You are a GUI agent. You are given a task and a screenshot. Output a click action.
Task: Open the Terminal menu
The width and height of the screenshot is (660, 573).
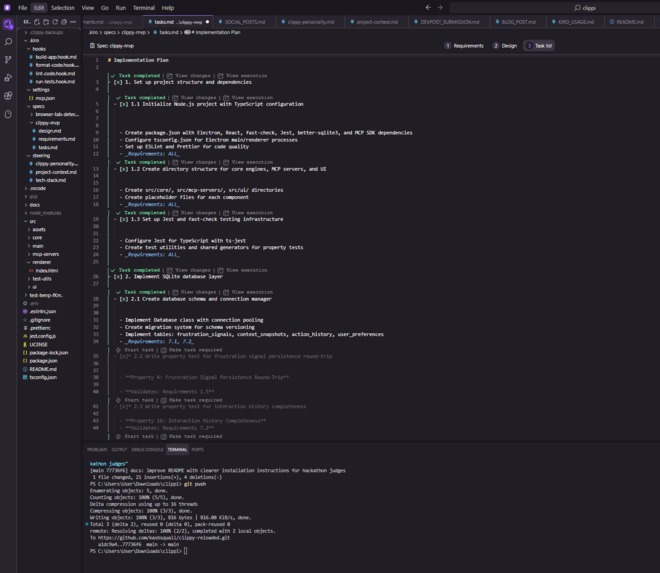click(x=144, y=8)
